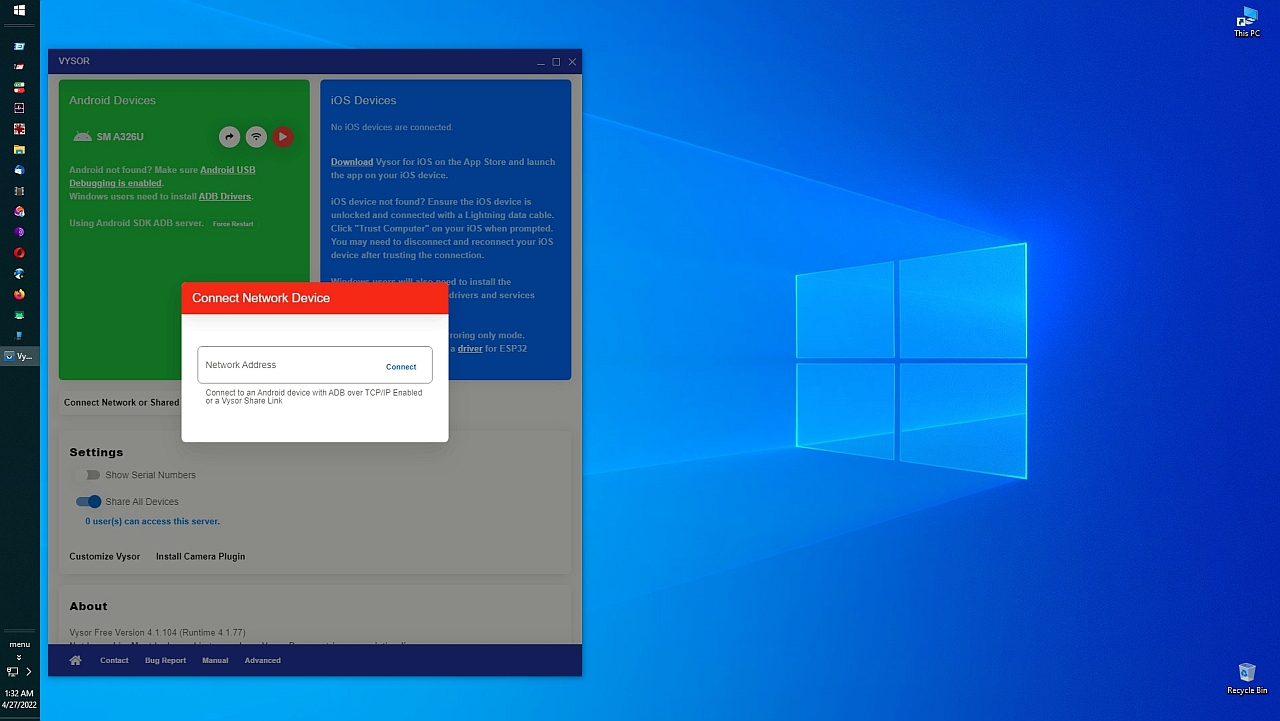Toggle Show Serial Numbers switch

(88, 475)
